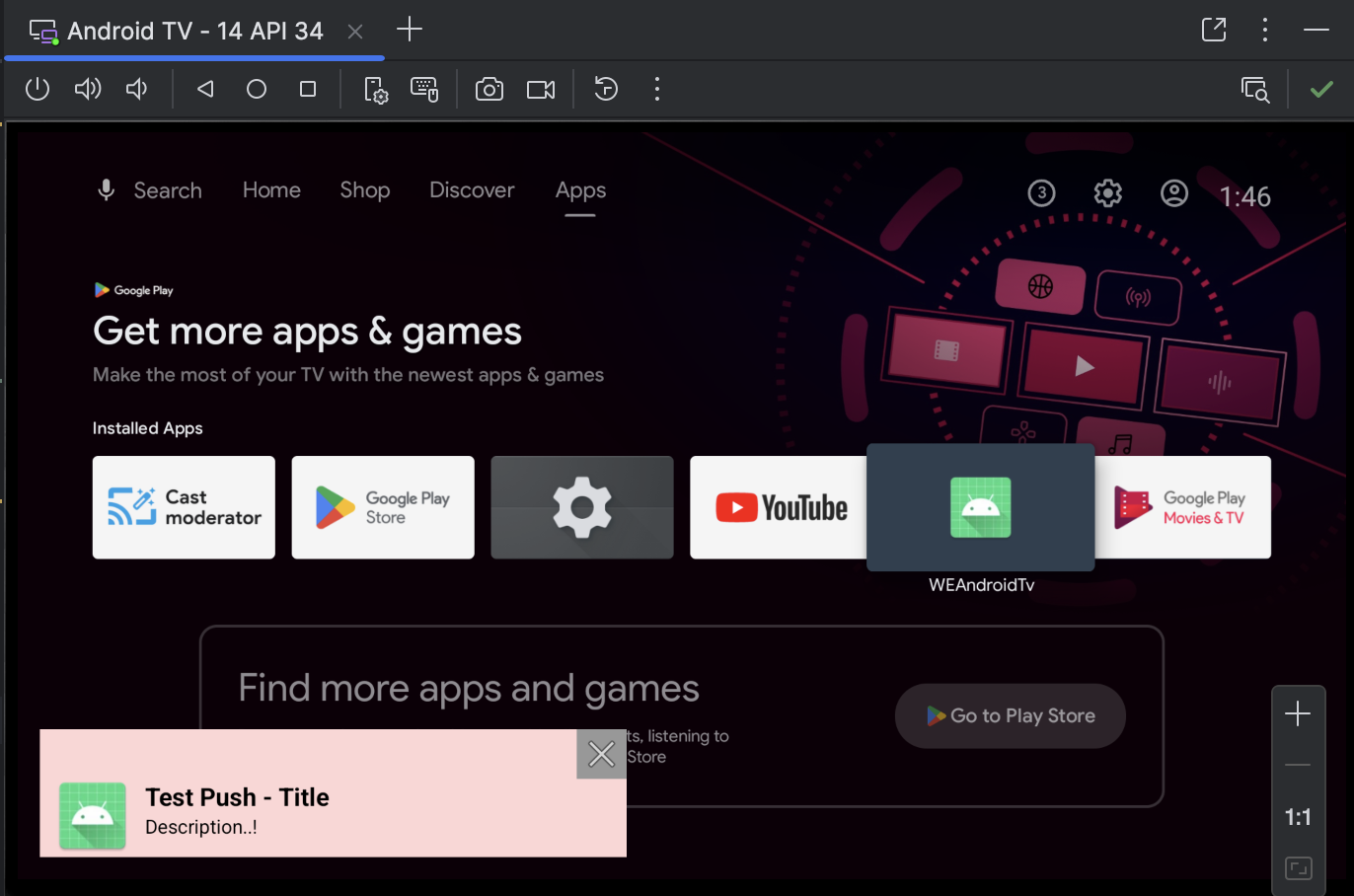Raise volume with the volume up icon
The width and height of the screenshot is (1354, 896).
point(88,90)
